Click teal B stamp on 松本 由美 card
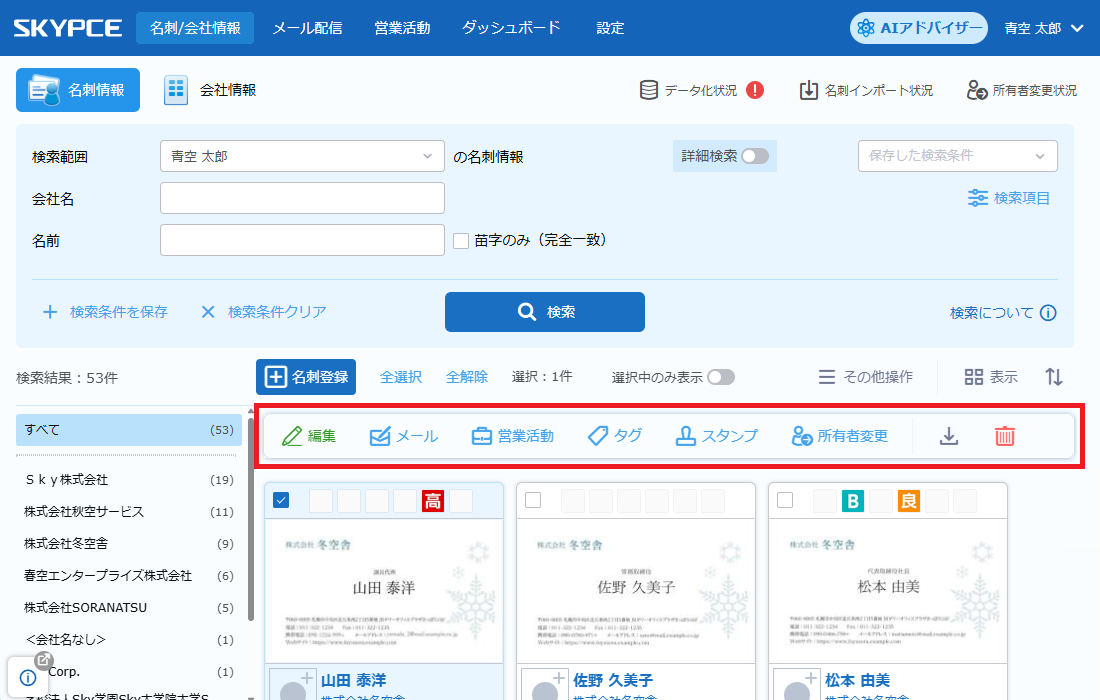Screen dimensions: 1100x700 [x=853, y=501]
